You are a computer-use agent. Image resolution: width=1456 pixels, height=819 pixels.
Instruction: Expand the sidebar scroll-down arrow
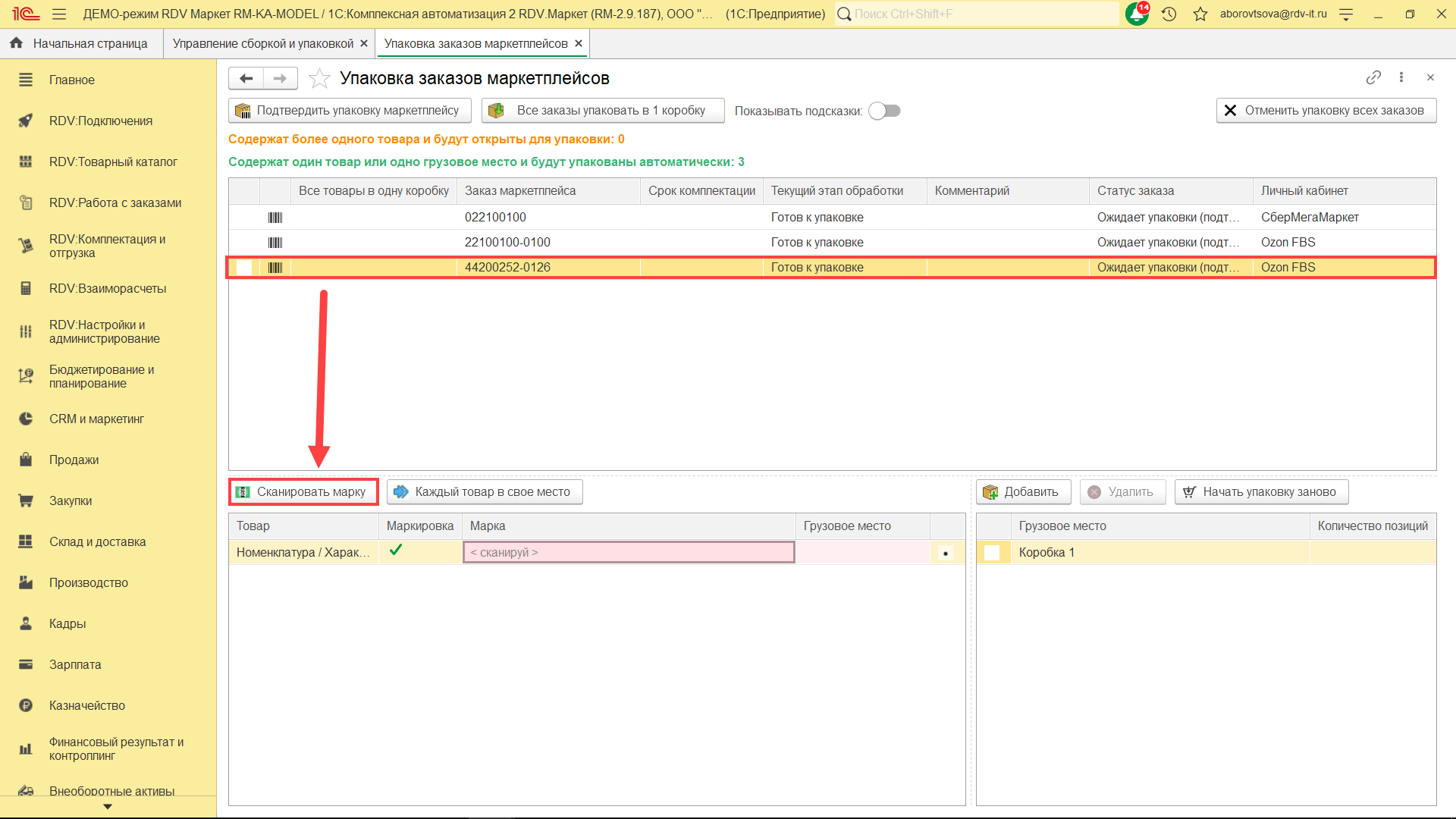(x=108, y=807)
